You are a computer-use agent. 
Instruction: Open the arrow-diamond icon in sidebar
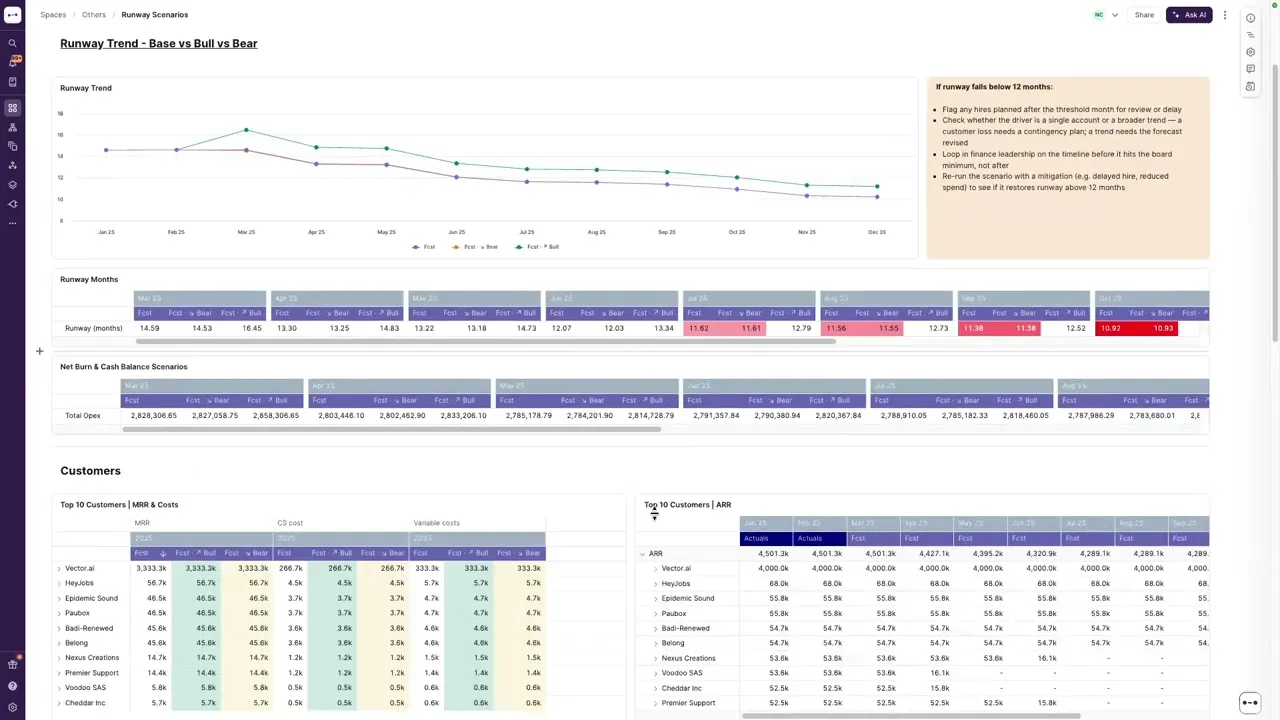[x=12, y=204]
